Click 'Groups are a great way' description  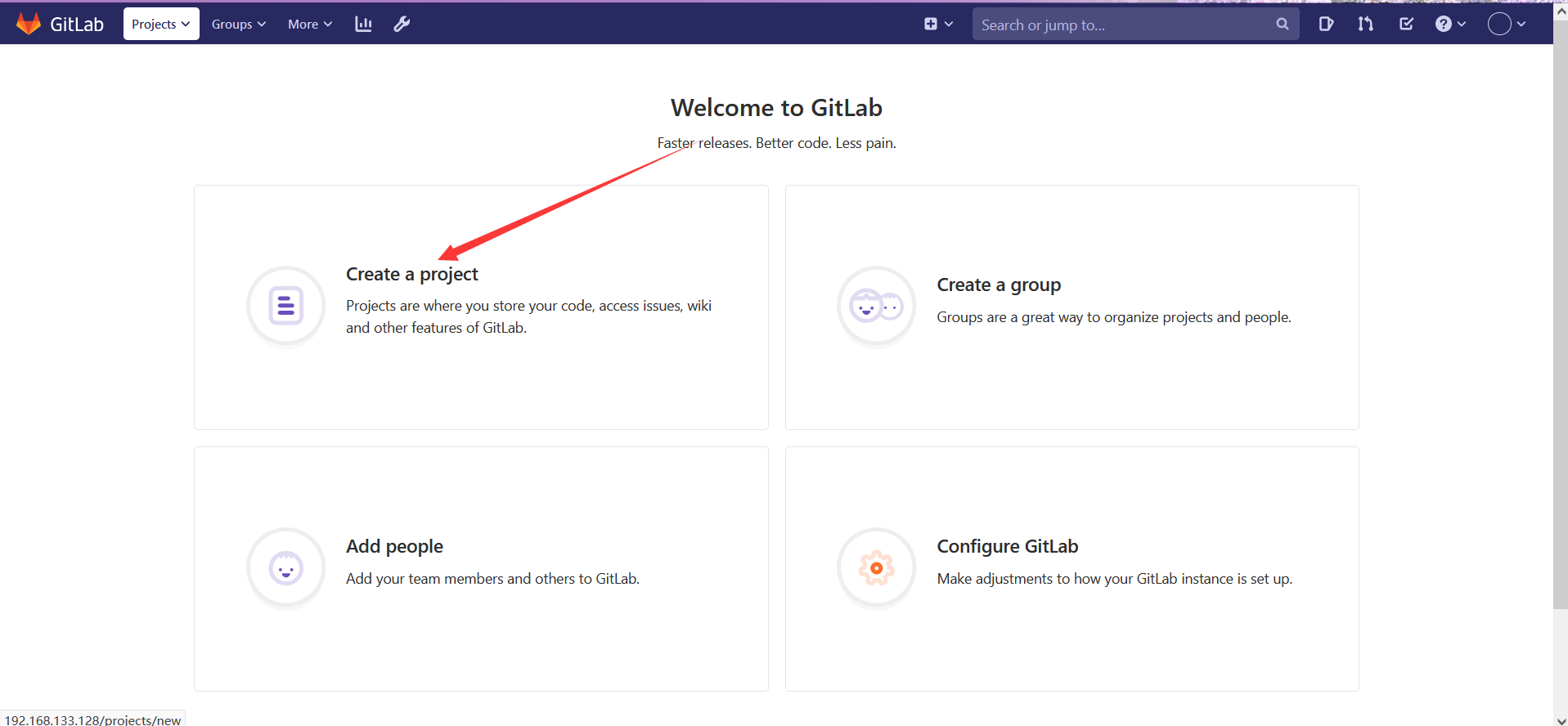(x=1114, y=317)
